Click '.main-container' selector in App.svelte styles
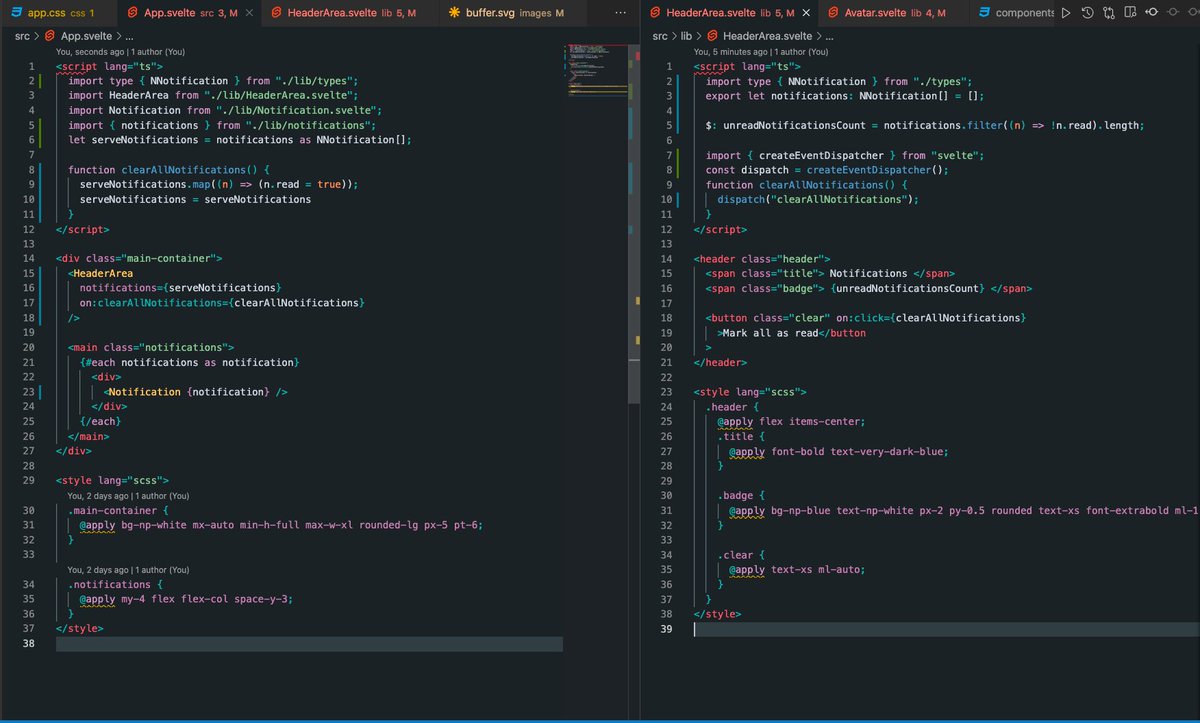 click(112, 510)
